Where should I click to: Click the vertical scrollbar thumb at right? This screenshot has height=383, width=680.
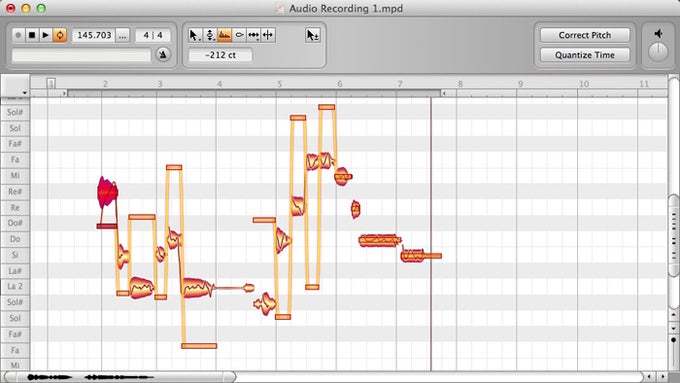[673, 236]
